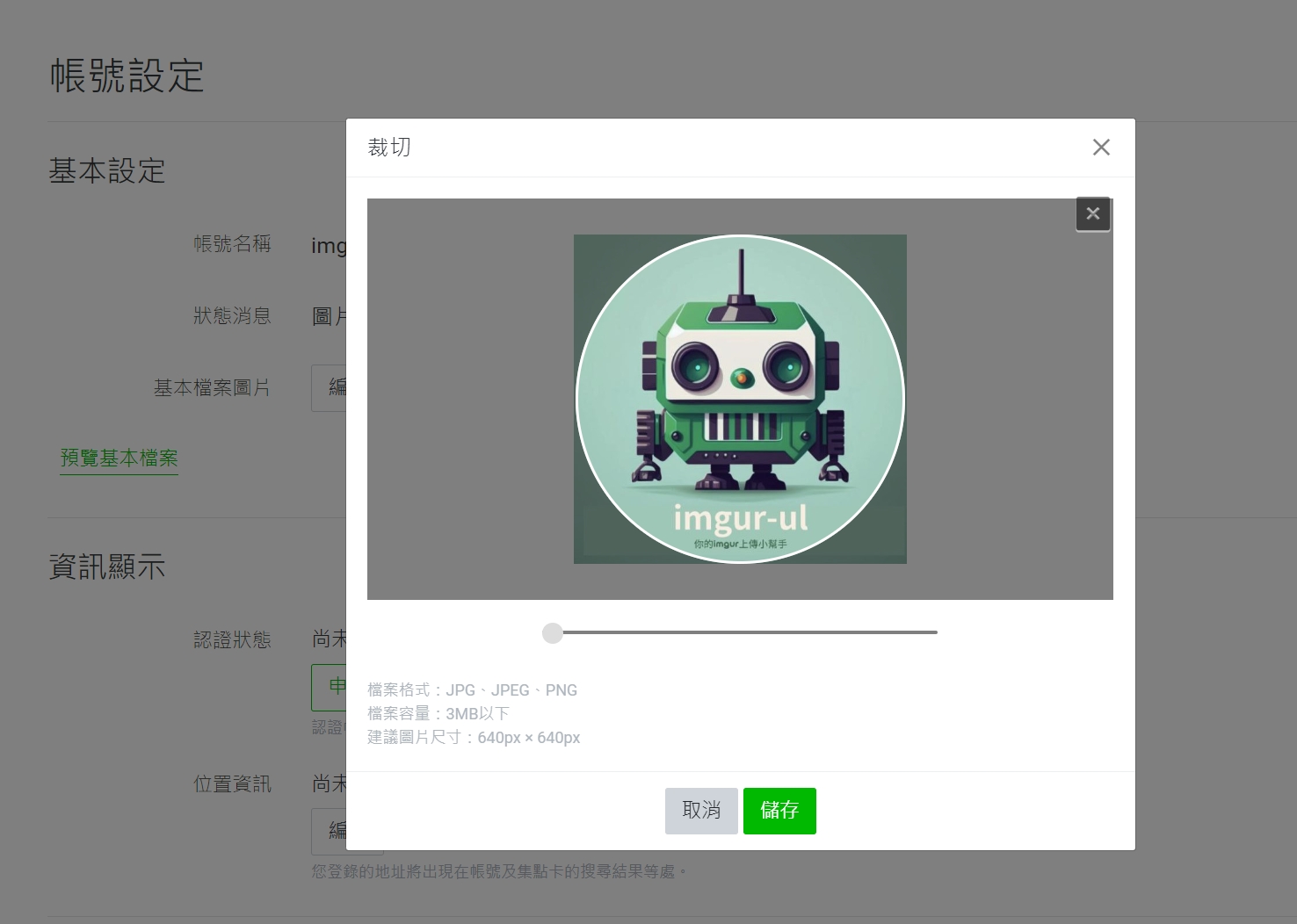The height and width of the screenshot is (924, 1297).
Task: Click the 檔案格式:JPG、JPEG、PNG text
Action: pos(473,690)
